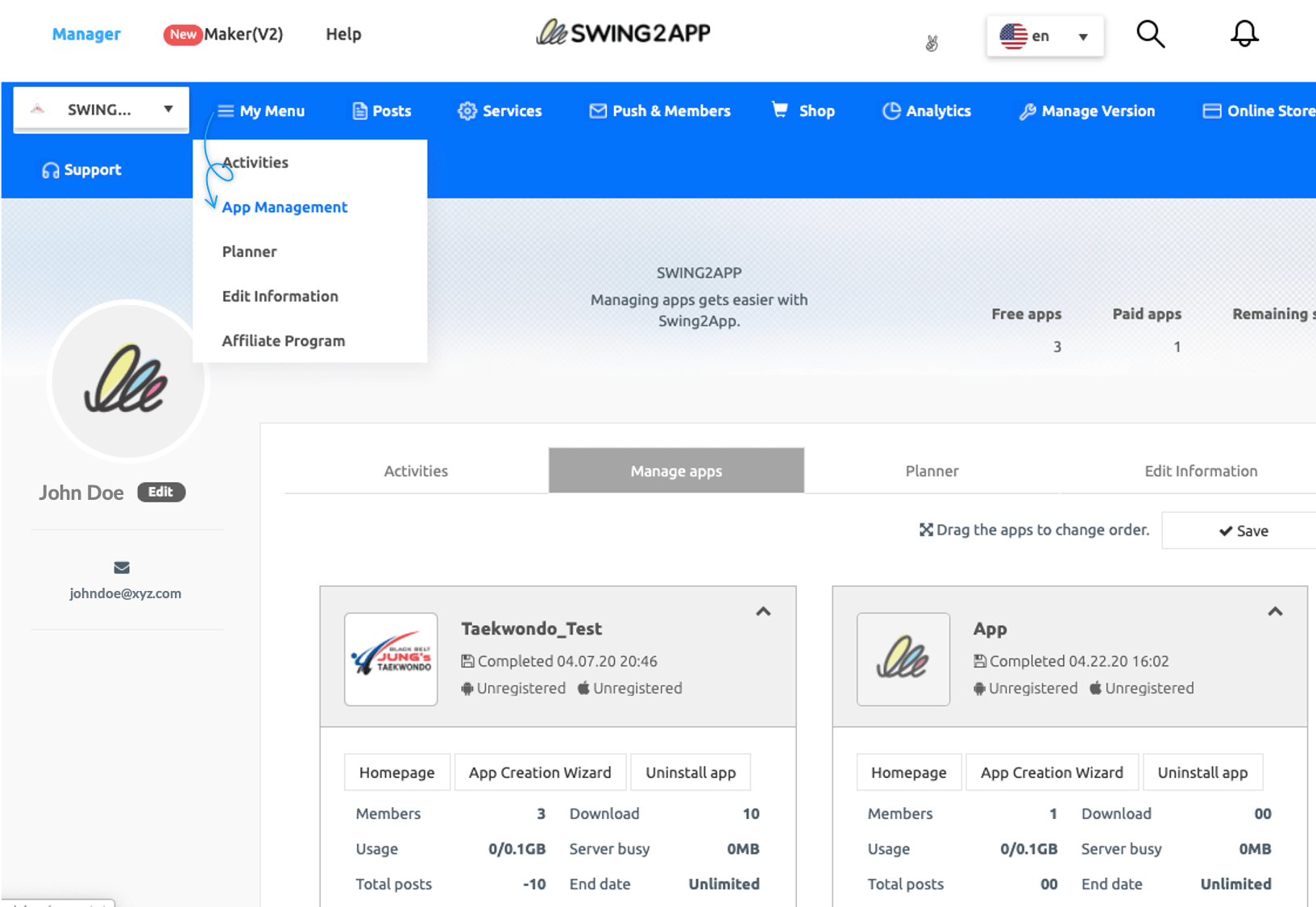This screenshot has height=907, width=1316.
Task: Open the Manage Version navigation item
Action: [1087, 111]
